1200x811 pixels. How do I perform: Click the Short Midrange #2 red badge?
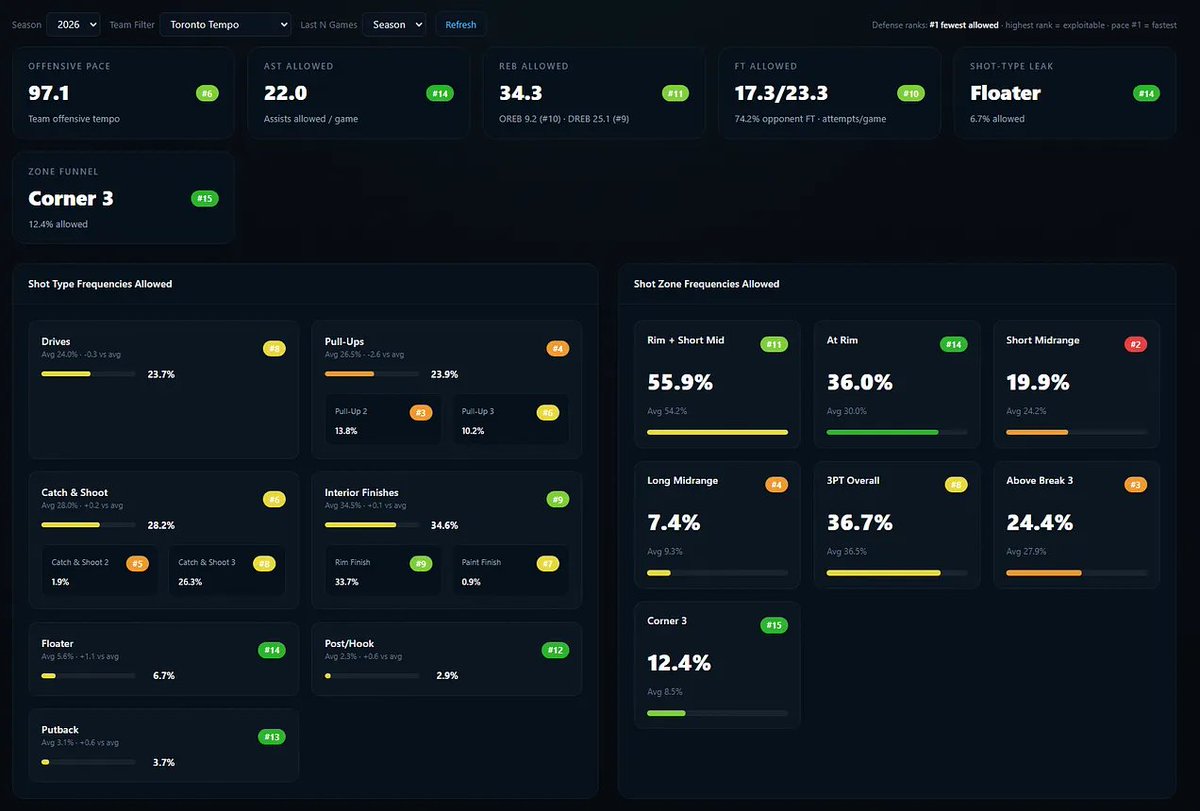pyautogui.click(x=1136, y=344)
